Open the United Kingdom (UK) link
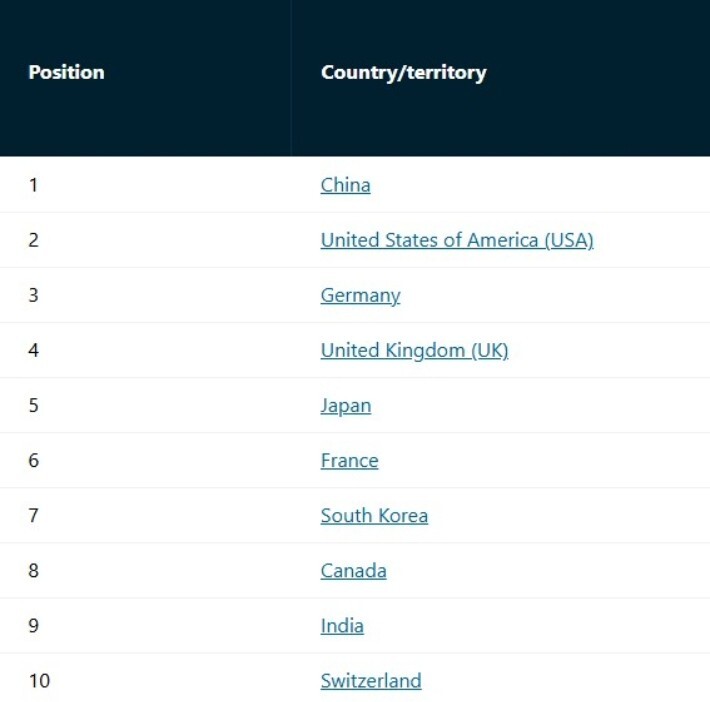Viewport: 710px width, 702px height. tap(414, 350)
